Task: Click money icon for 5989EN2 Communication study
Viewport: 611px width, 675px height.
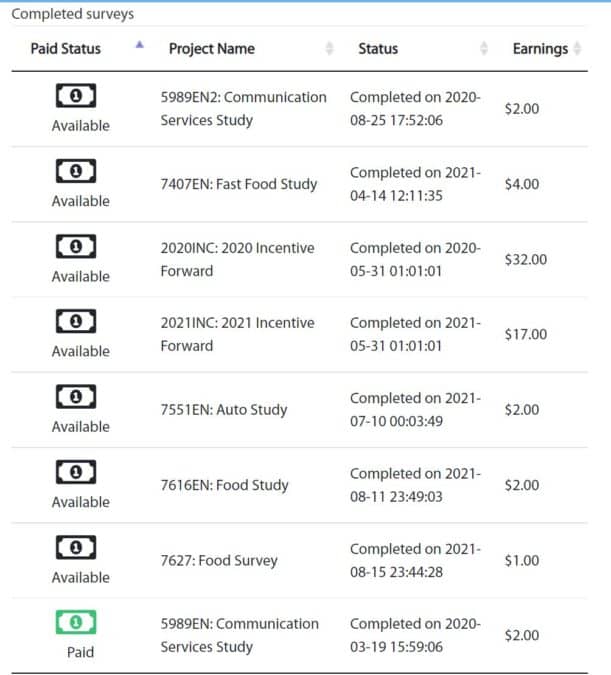Action: pos(76,96)
